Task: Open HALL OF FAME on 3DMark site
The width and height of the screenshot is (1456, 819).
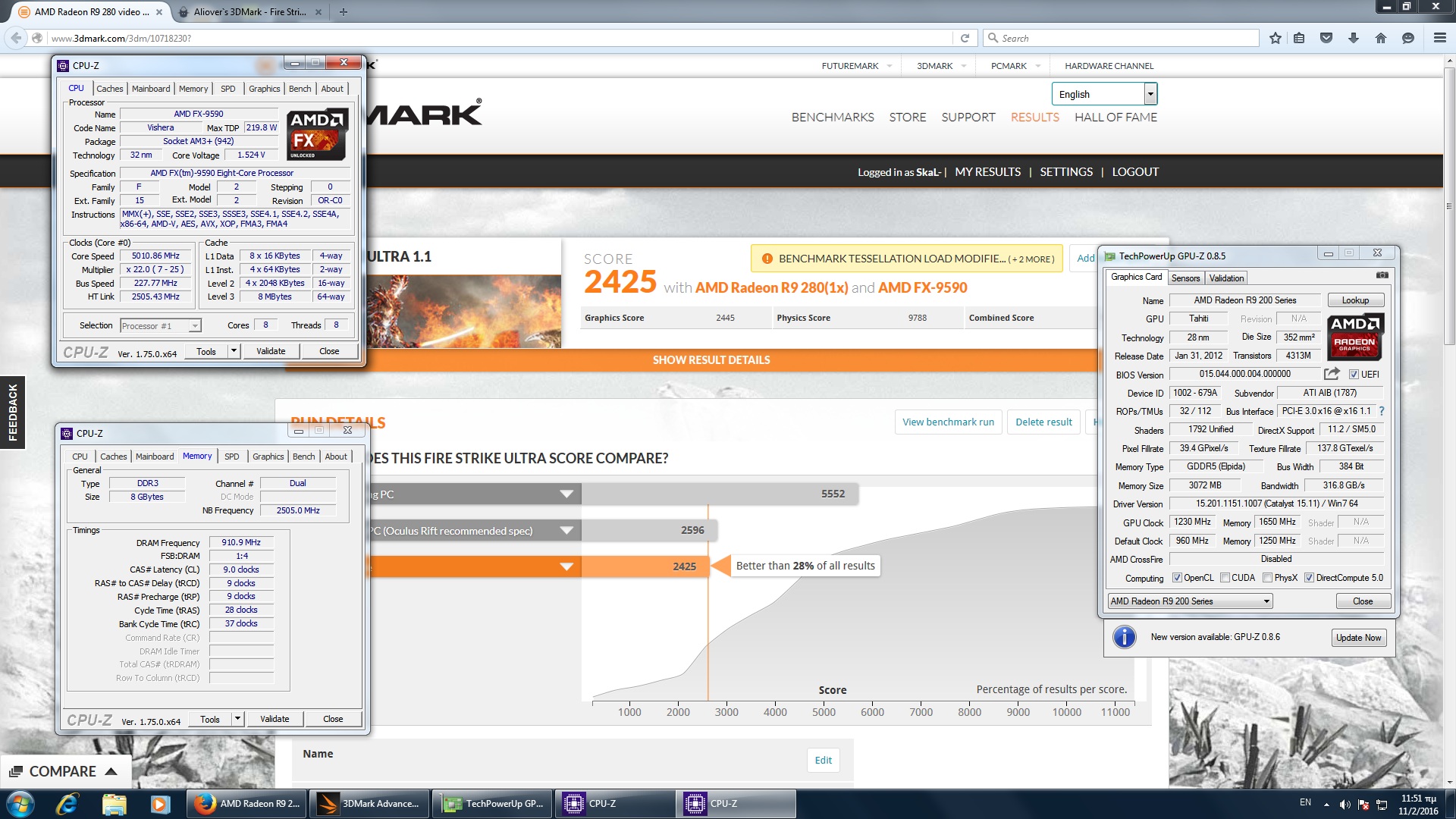Action: 1116,117
